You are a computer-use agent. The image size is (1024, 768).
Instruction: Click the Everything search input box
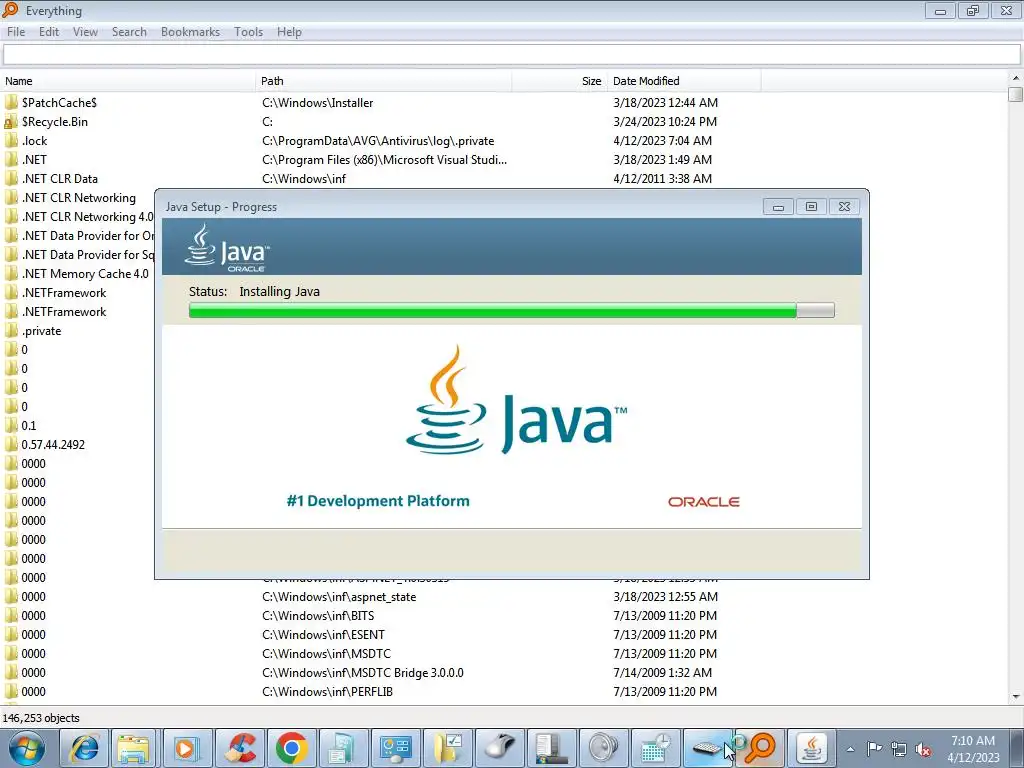click(x=511, y=55)
